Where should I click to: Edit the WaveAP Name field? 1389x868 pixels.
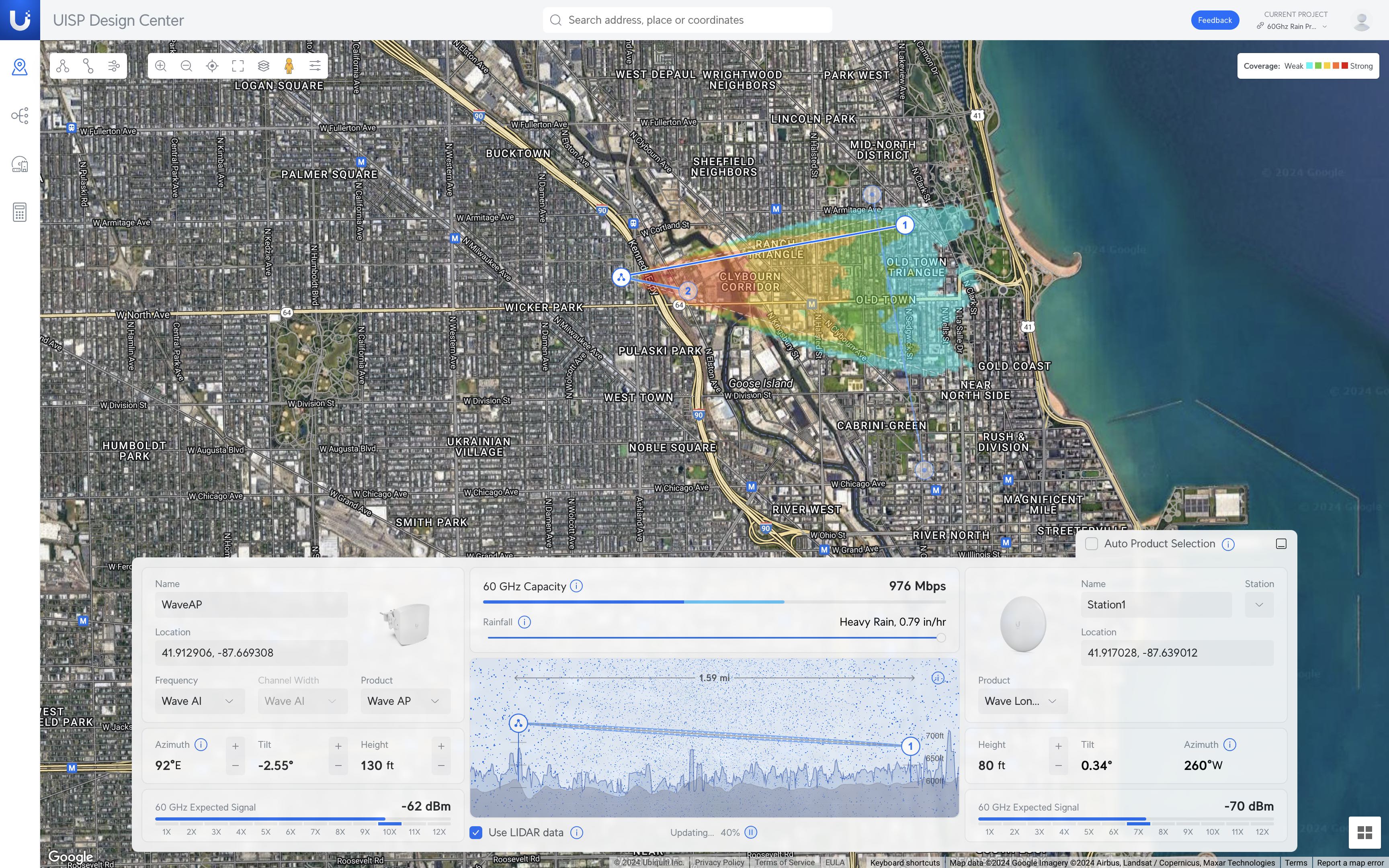[251, 604]
